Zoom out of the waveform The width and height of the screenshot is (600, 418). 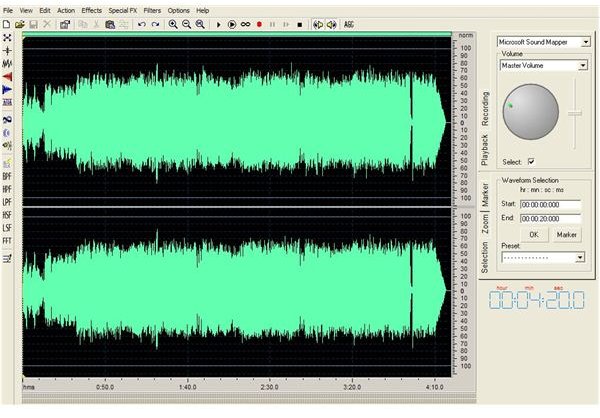coord(186,24)
